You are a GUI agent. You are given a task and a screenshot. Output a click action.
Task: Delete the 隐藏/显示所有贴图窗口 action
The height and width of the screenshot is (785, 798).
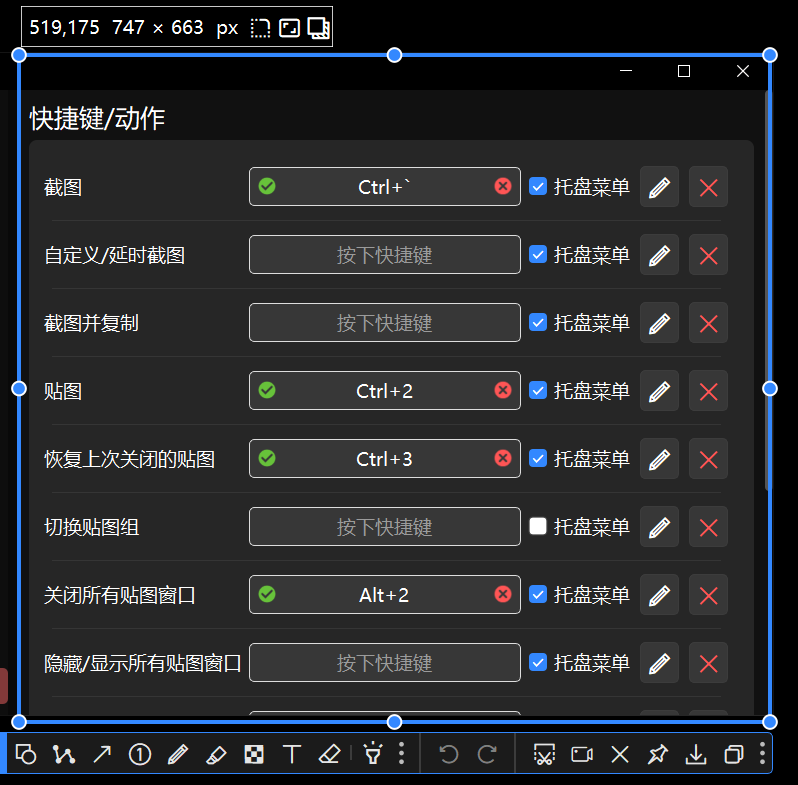tap(708, 663)
